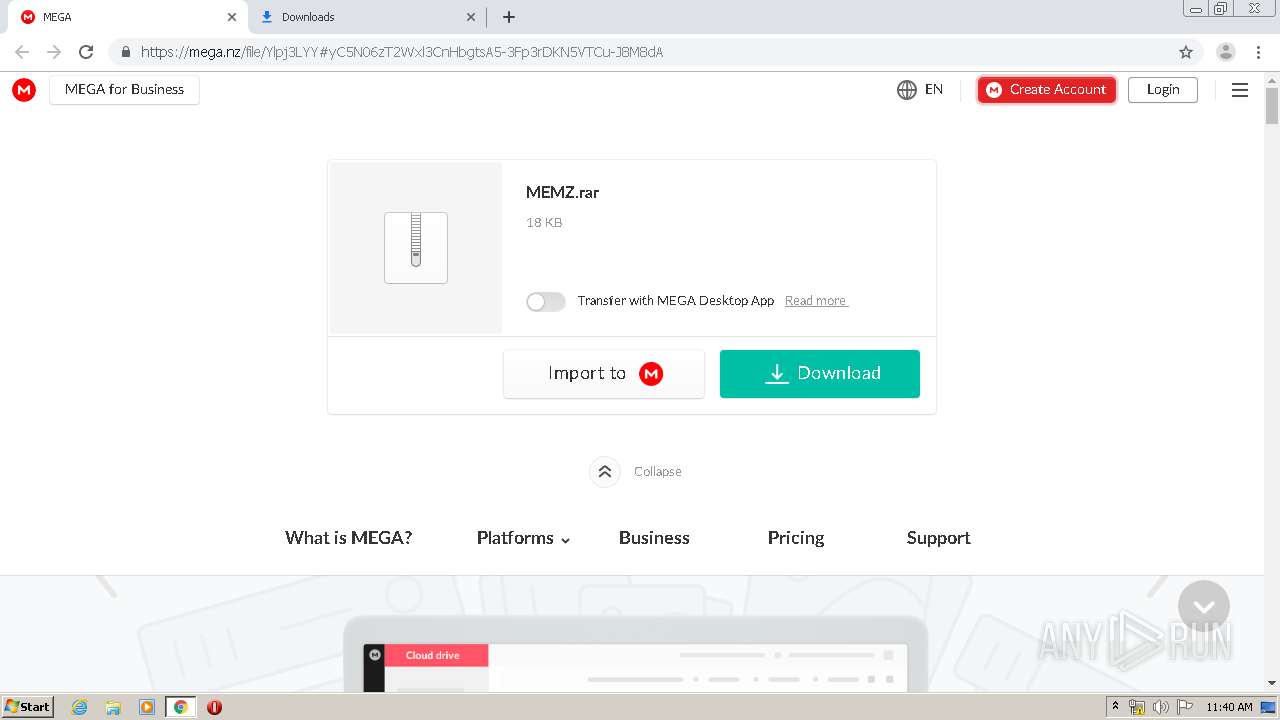Click the scrollbar down arrow
The image size is (1280, 720).
pos(1272,684)
